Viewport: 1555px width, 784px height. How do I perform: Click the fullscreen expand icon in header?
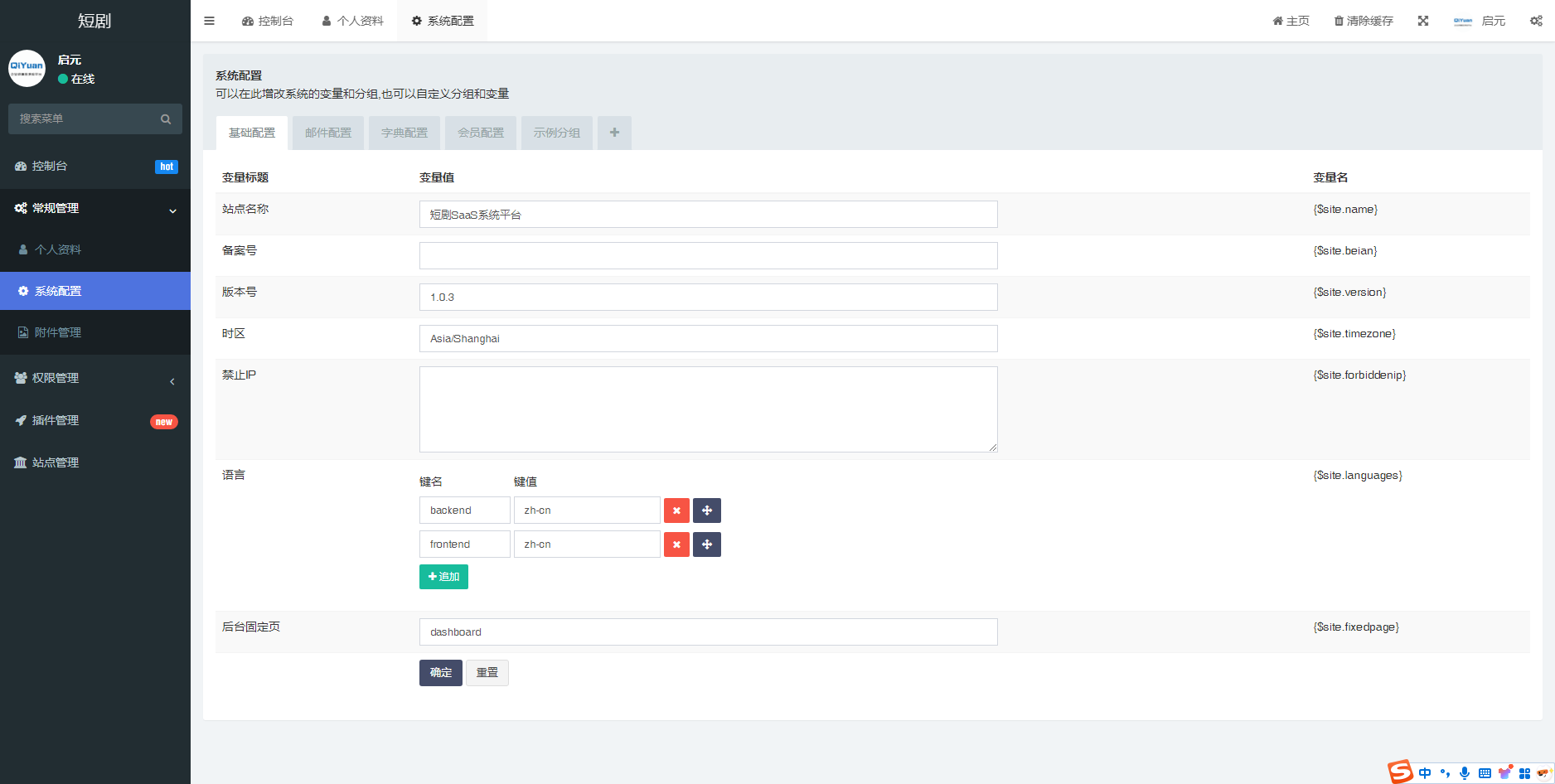click(1422, 21)
